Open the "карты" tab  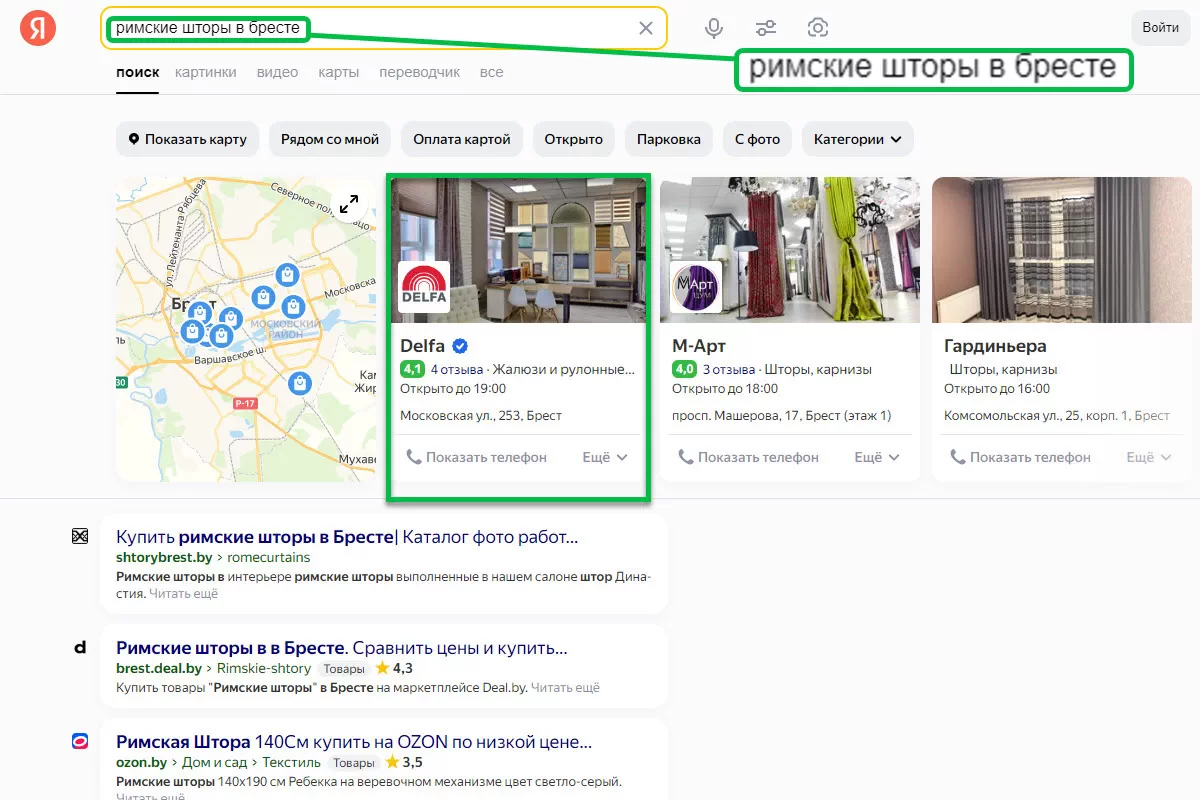tap(338, 72)
